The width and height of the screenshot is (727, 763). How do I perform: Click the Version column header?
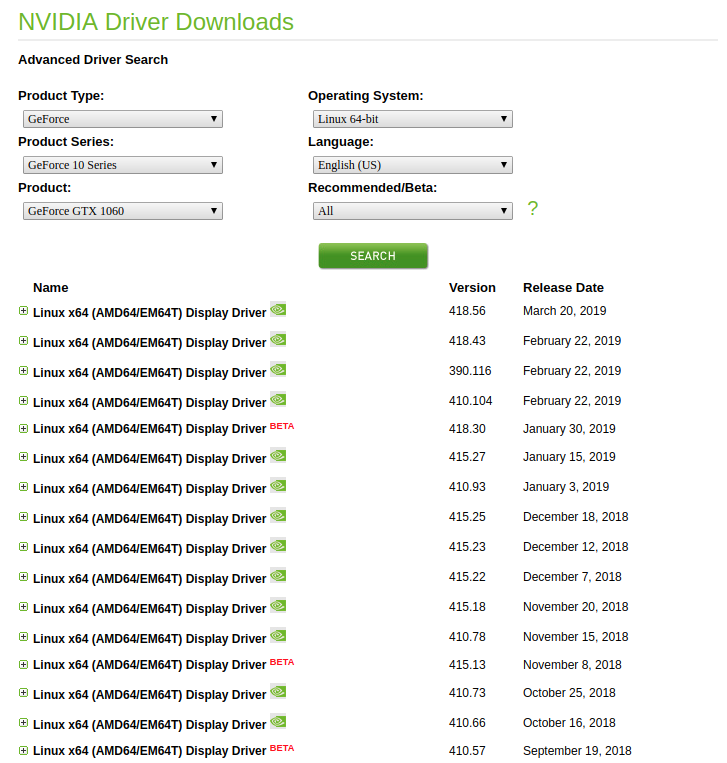(472, 288)
